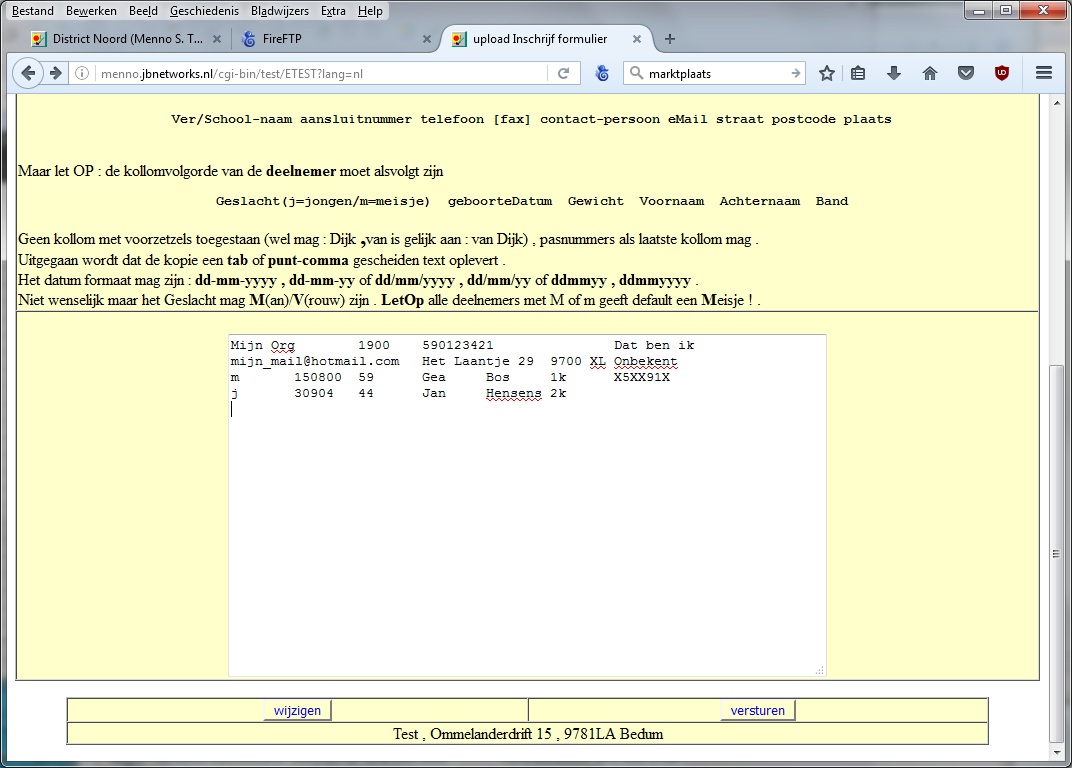Switch to the FireFTP tab
Image resolution: width=1072 pixels, height=768 pixels.
tap(330, 39)
